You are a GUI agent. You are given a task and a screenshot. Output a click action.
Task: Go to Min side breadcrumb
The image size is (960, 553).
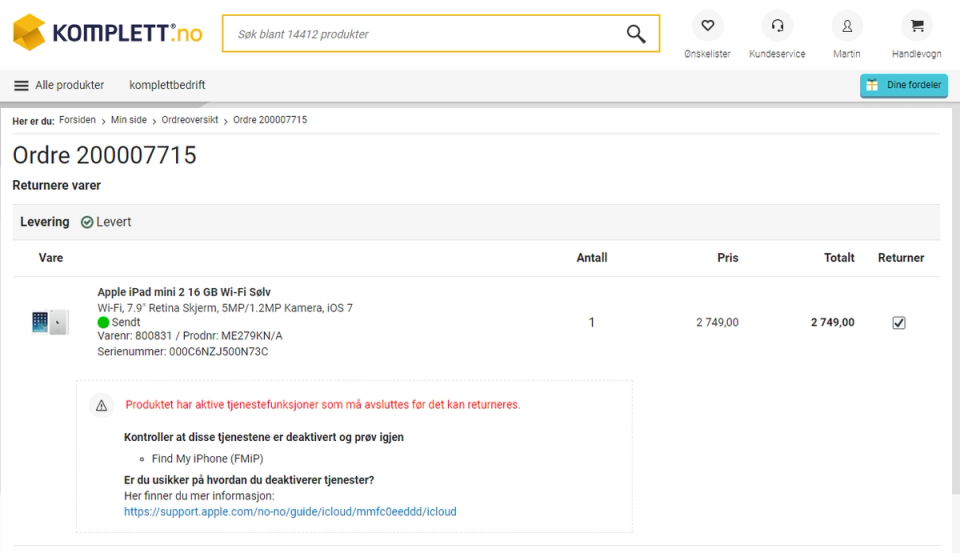tap(129, 120)
